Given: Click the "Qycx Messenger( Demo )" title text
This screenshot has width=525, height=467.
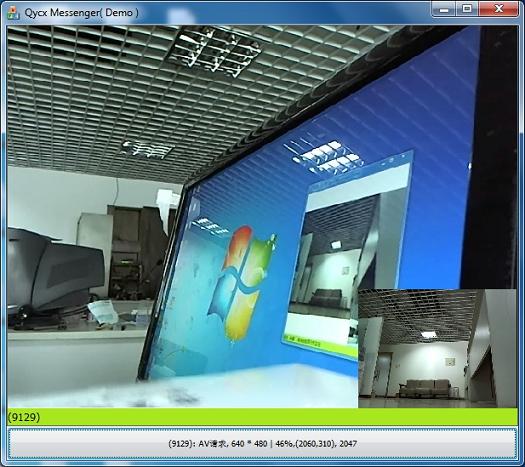Looking at the screenshot, I should [81, 13].
